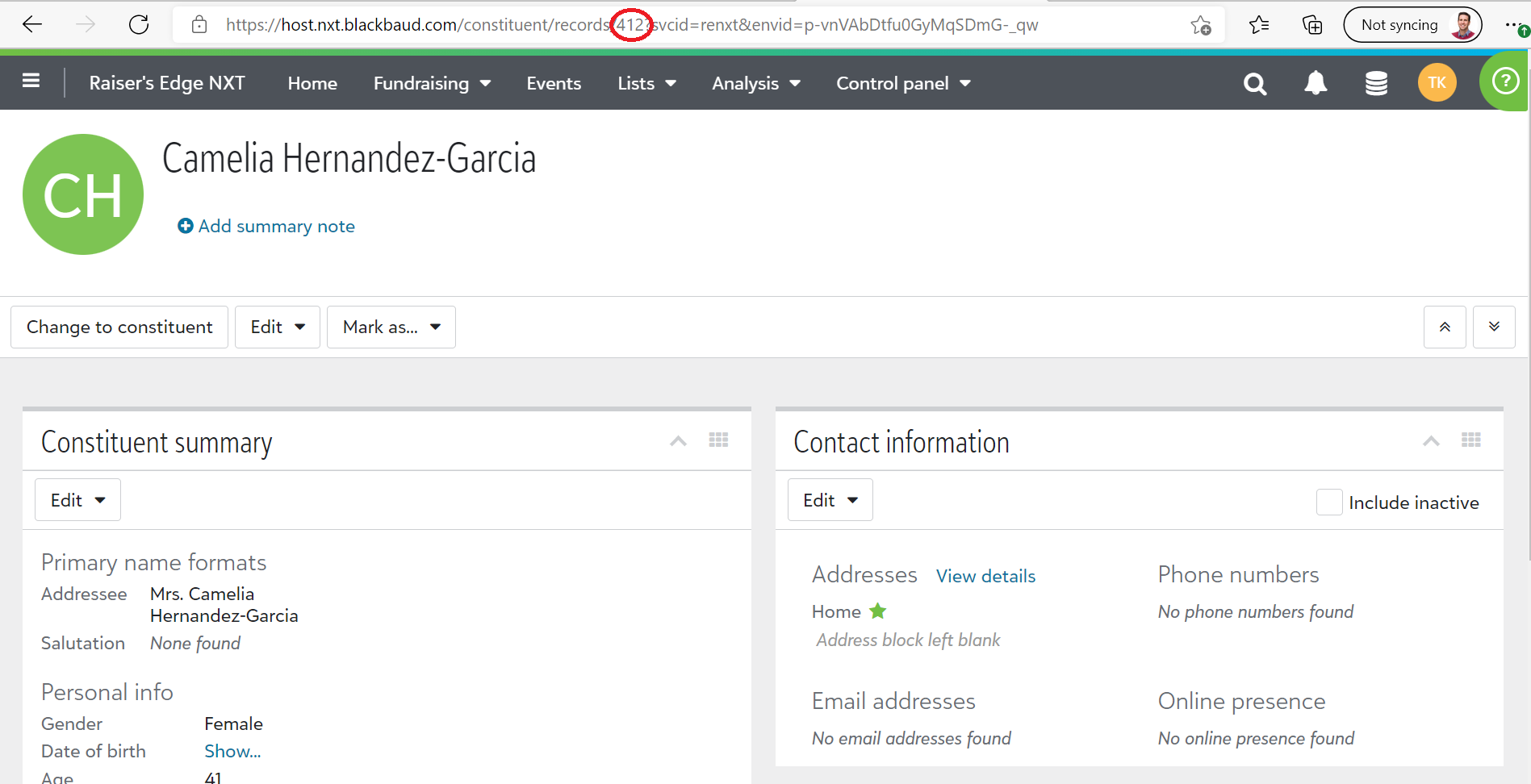The height and width of the screenshot is (784, 1531).
Task: Click 'No email addresses found' text
Action: click(911, 738)
